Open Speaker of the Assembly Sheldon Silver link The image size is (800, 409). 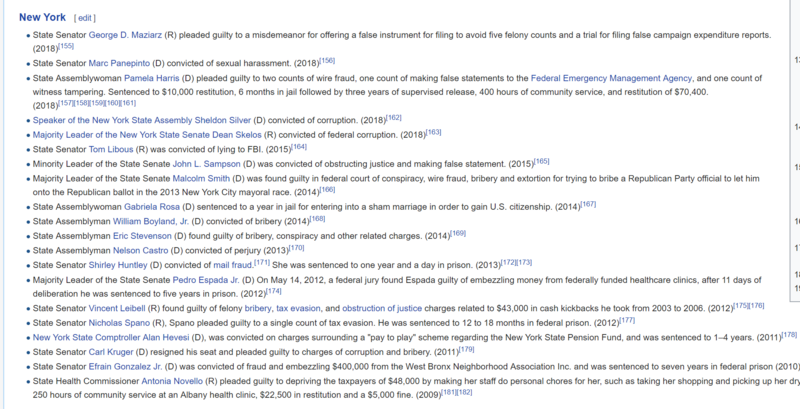pyautogui.click(x=142, y=120)
